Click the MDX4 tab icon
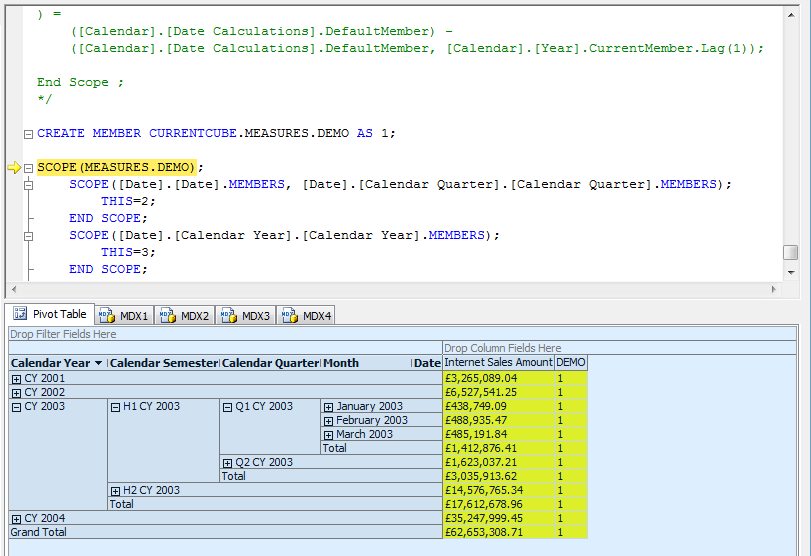The image size is (811, 556). coord(290,315)
